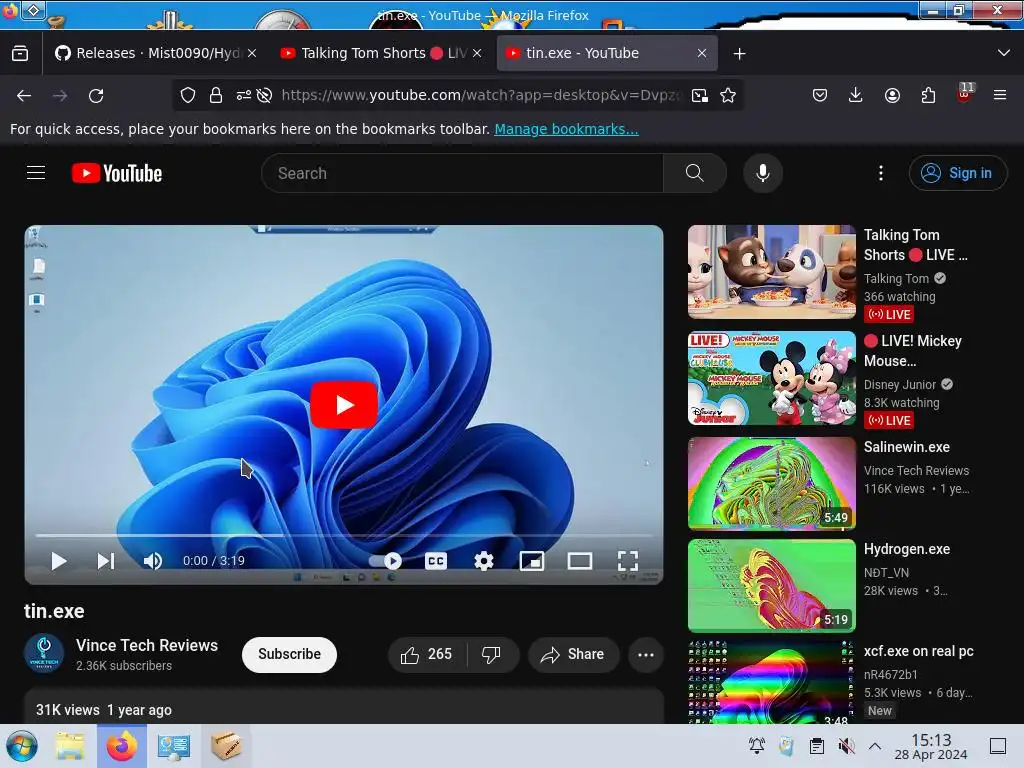This screenshot has width=1024, height=768.
Task: Open picture-in-picture from the address bar
Action: tap(699, 95)
